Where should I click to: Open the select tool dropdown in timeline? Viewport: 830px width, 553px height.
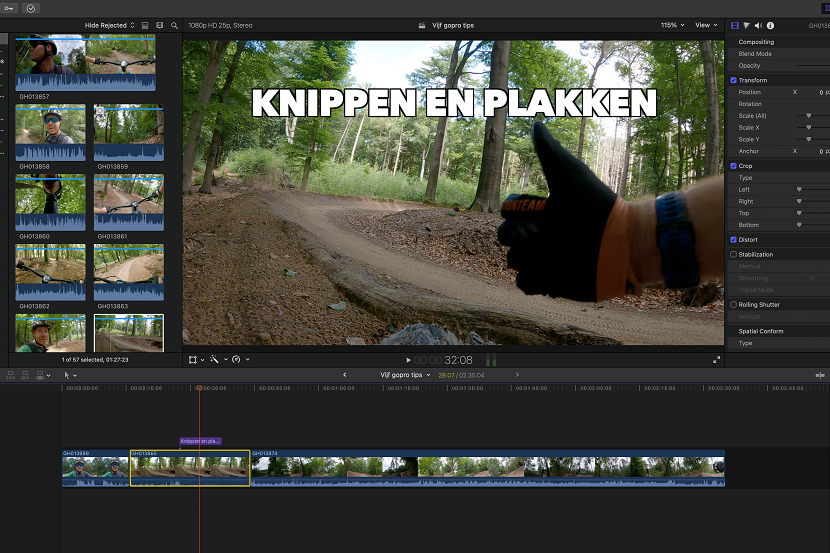coord(71,375)
